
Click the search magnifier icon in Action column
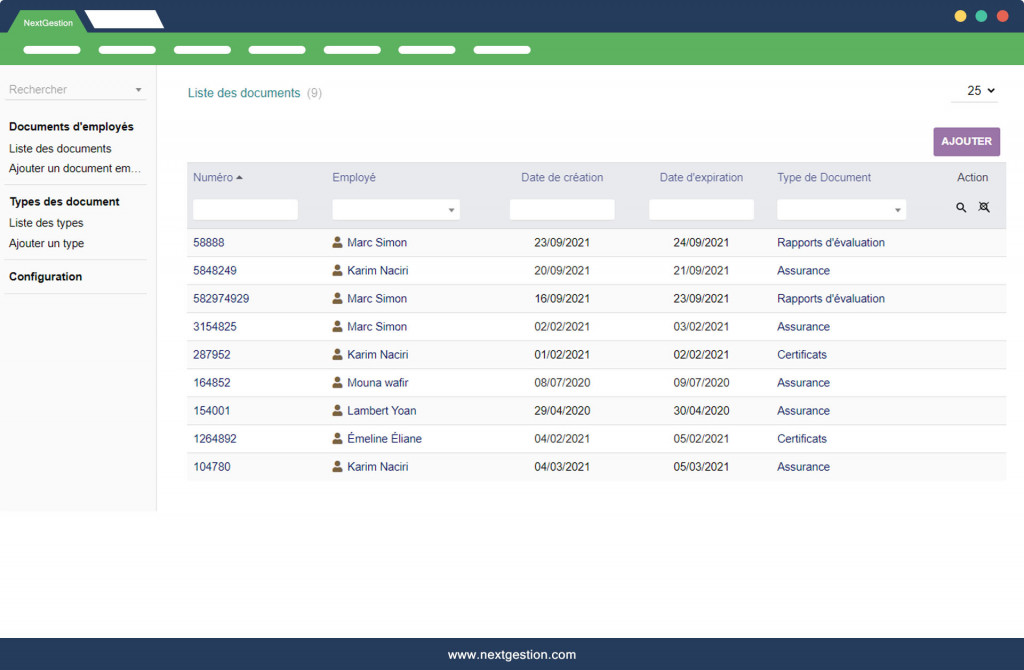pos(961,208)
